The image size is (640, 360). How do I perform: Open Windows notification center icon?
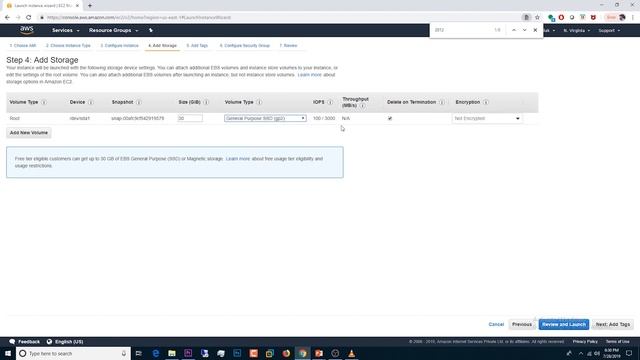629,353
